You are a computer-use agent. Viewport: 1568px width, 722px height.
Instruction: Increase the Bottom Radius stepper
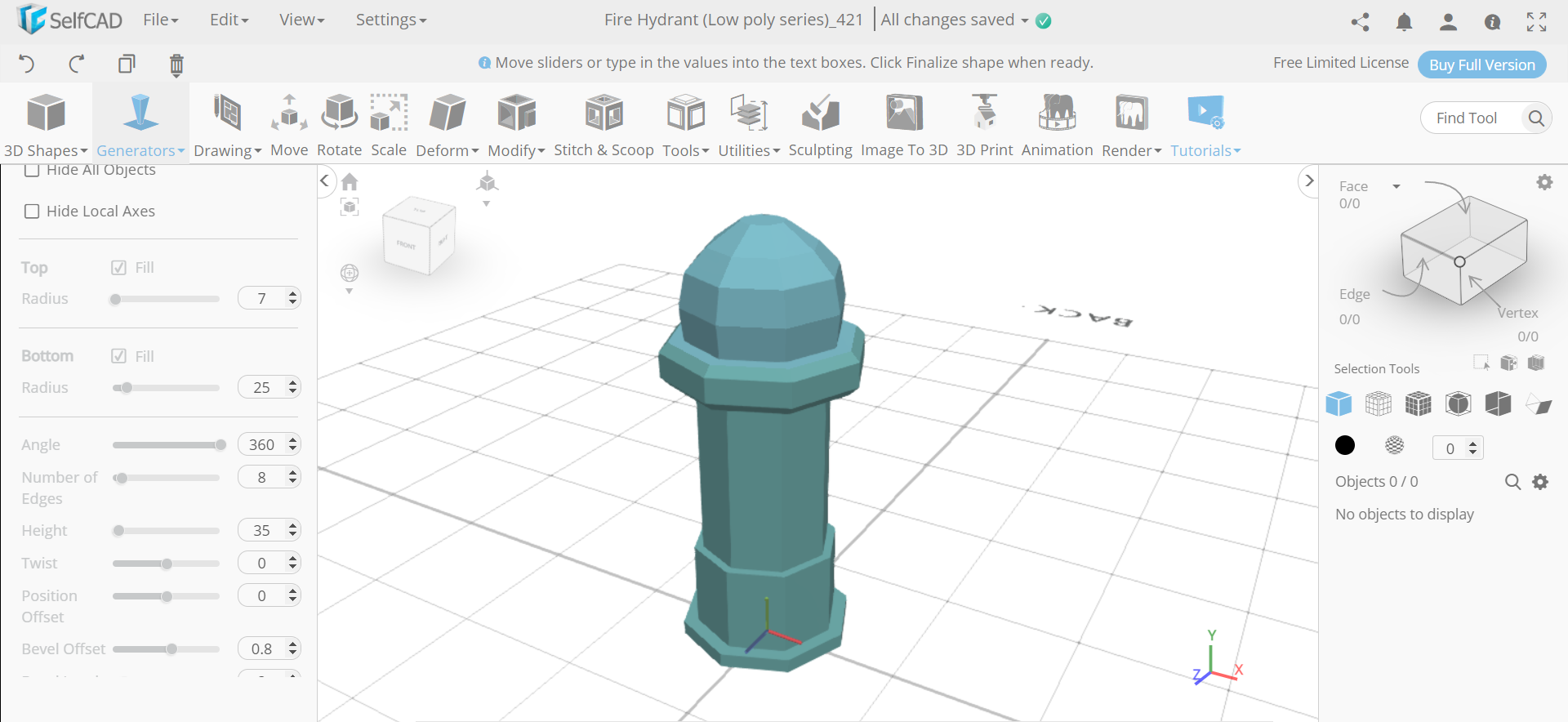pos(293,382)
